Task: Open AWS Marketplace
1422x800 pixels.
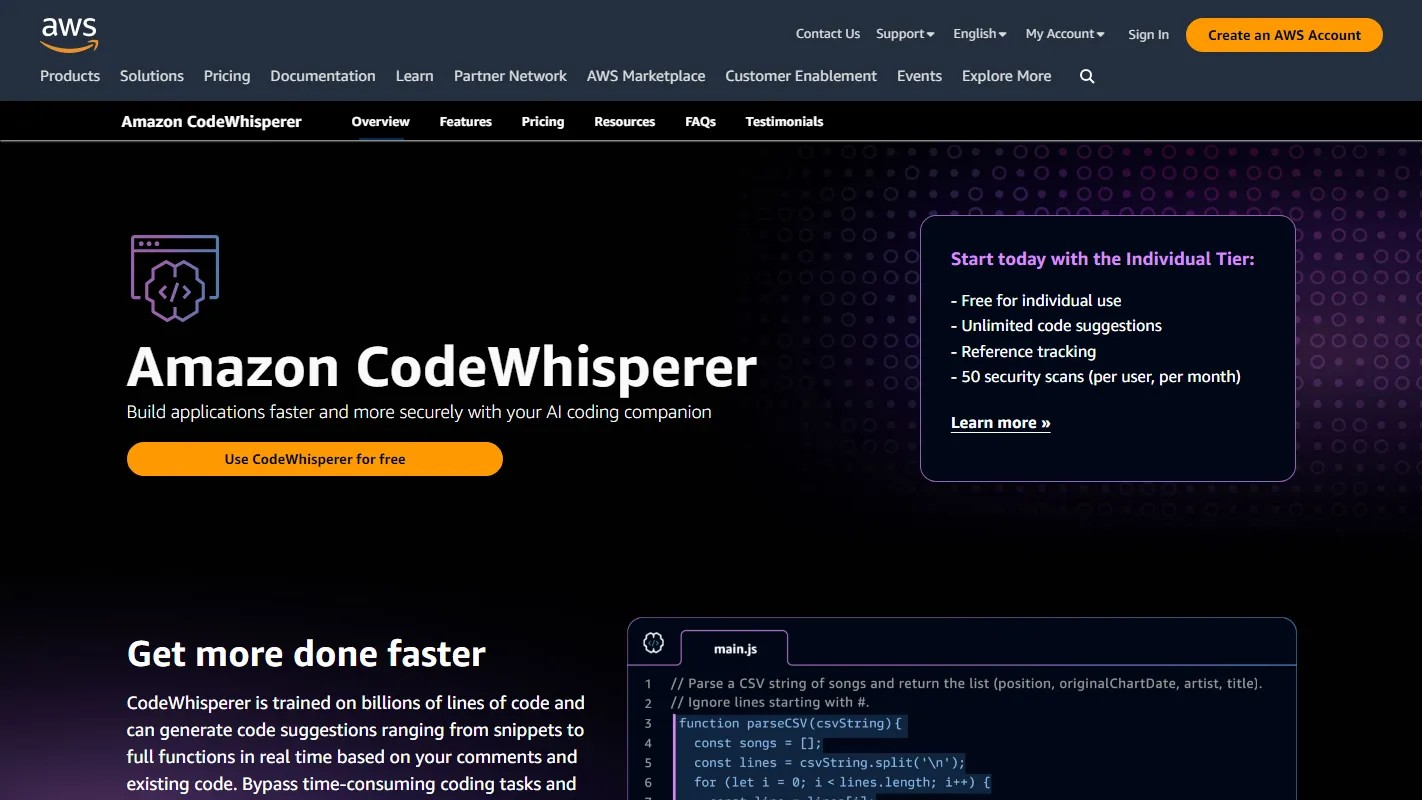Action: [x=646, y=76]
